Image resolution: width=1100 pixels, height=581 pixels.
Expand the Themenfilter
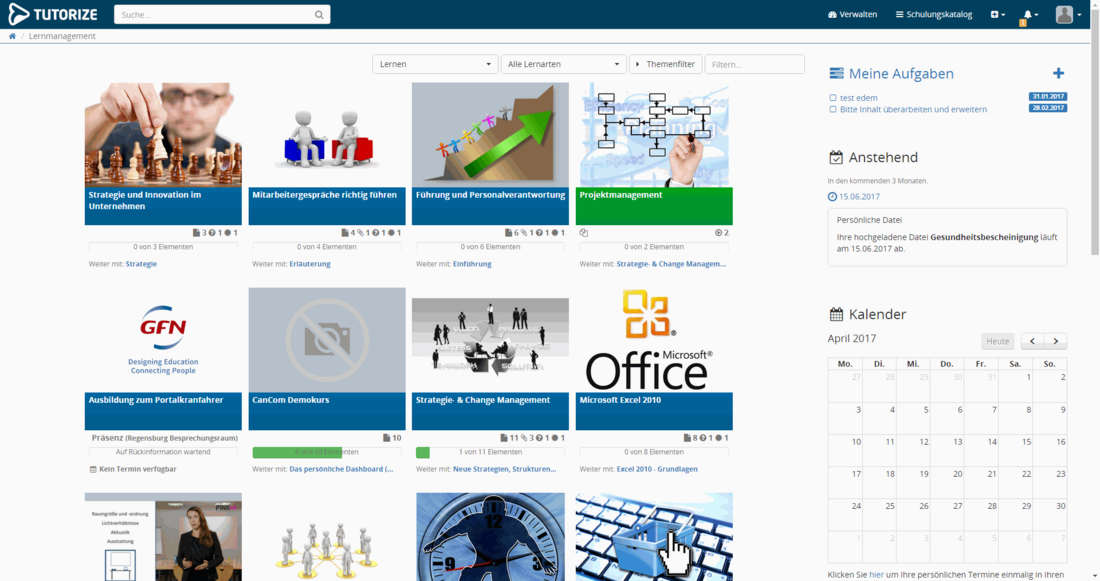665,64
